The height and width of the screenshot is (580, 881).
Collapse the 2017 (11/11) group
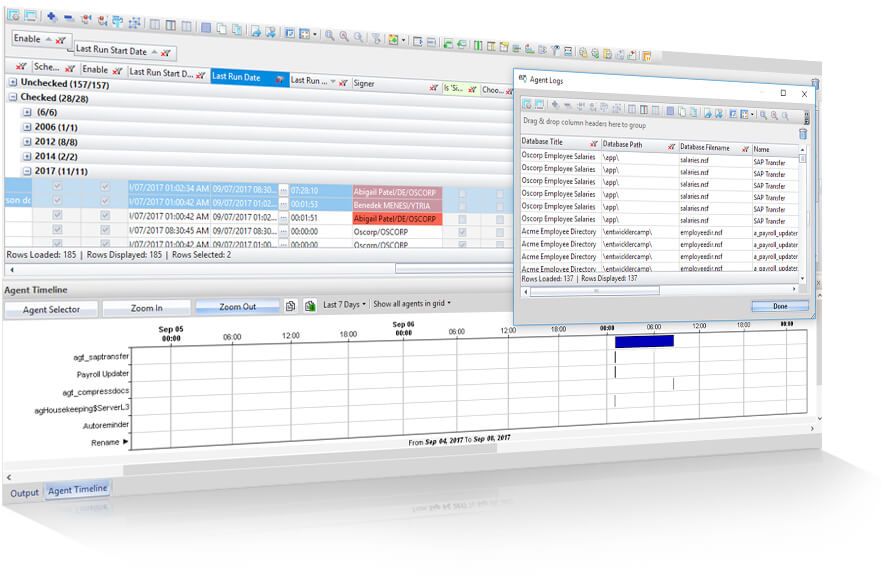coord(27,170)
